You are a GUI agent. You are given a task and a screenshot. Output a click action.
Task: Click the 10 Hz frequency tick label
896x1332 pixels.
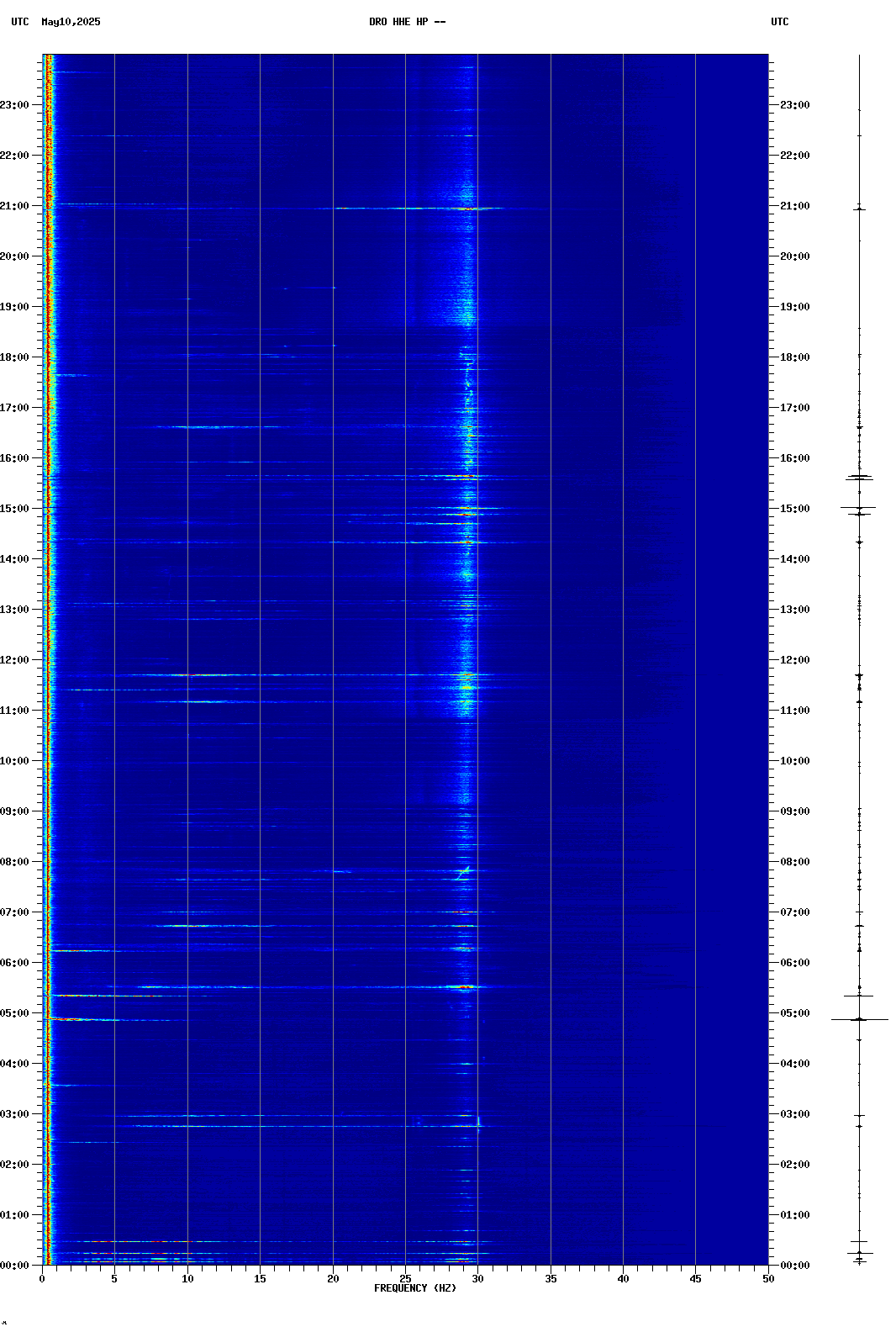(x=187, y=1279)
